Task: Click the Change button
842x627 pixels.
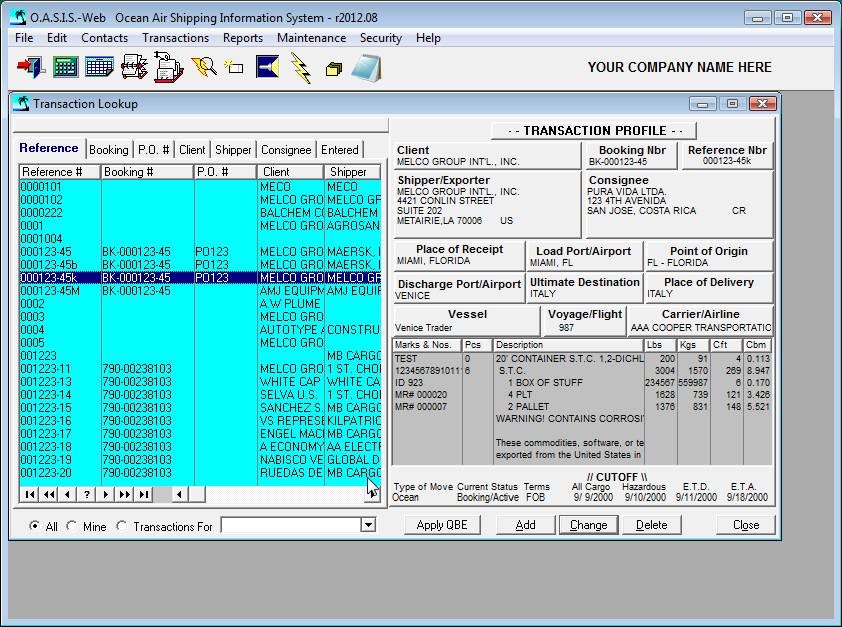Action: [x=588, y=525]
